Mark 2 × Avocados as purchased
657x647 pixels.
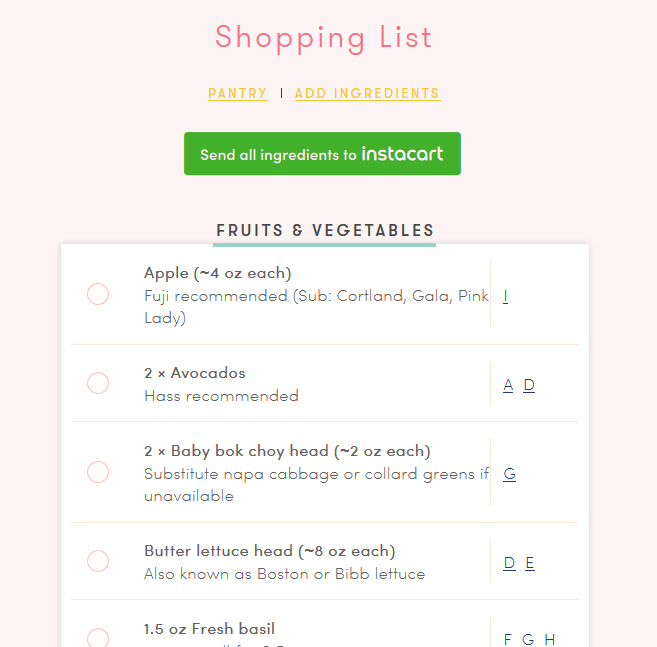click(x=98, y=383)
